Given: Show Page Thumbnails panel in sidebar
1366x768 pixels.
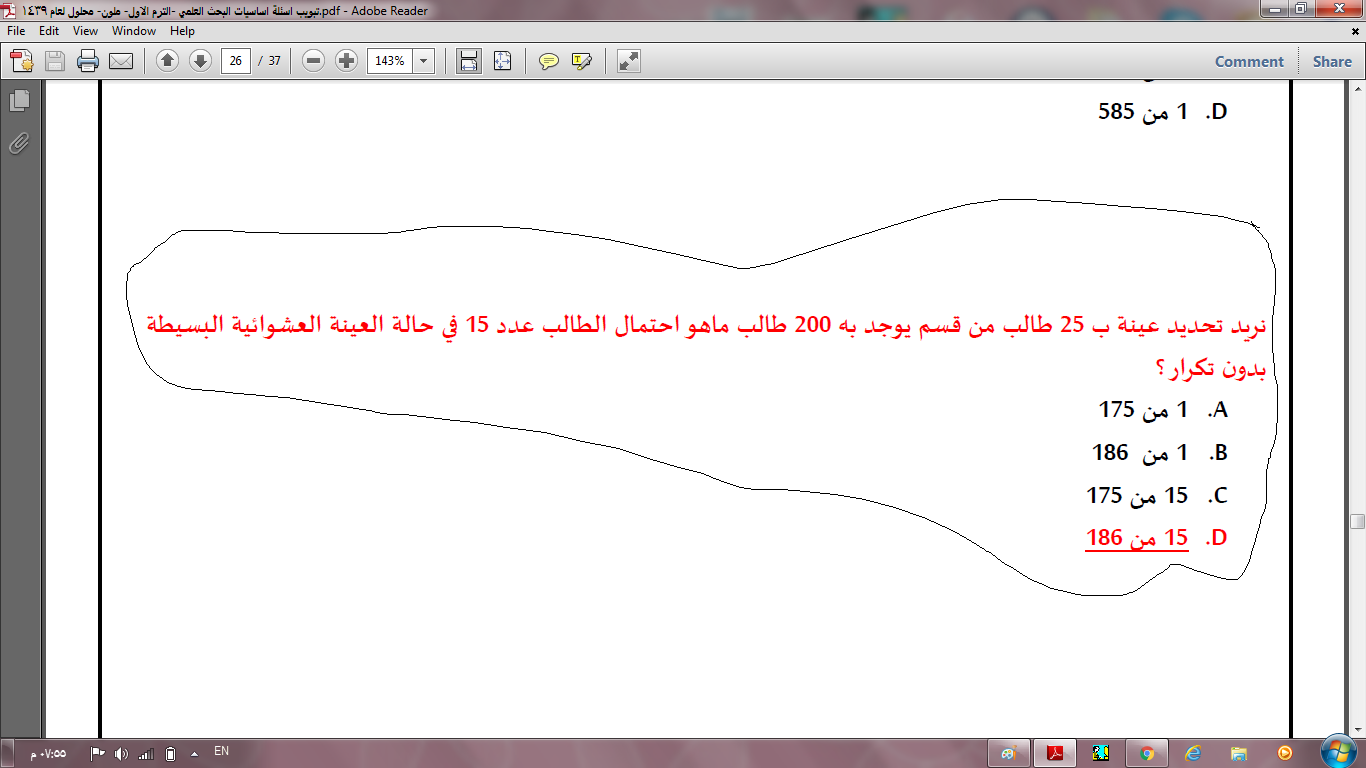Looking at the screenshot, I should [19, 101].
